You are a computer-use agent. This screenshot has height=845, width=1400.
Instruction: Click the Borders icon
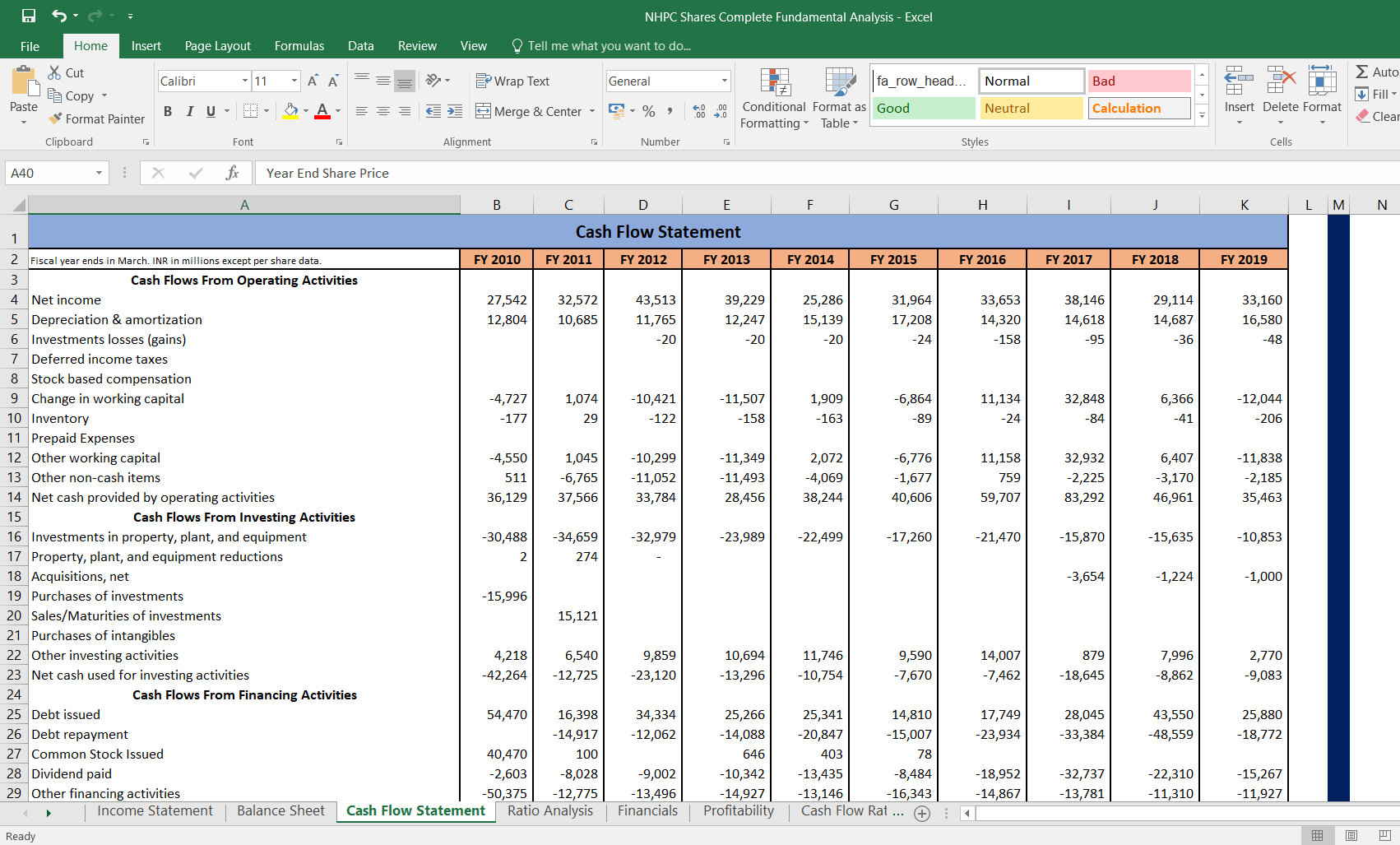(x=251, y=110)
